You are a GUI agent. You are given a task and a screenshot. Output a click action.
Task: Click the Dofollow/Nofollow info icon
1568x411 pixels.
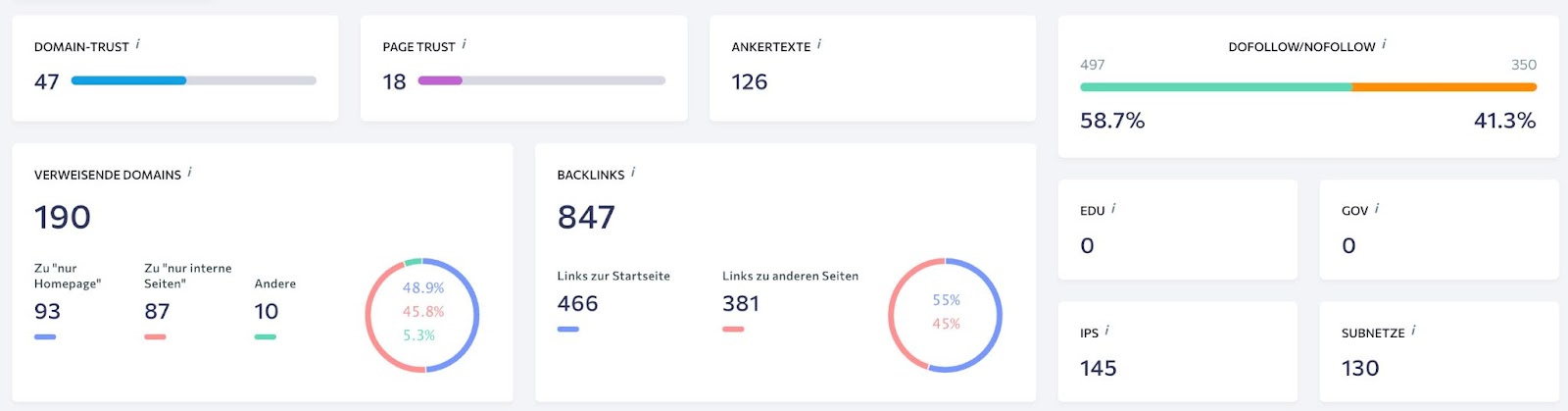(1384, 44)
